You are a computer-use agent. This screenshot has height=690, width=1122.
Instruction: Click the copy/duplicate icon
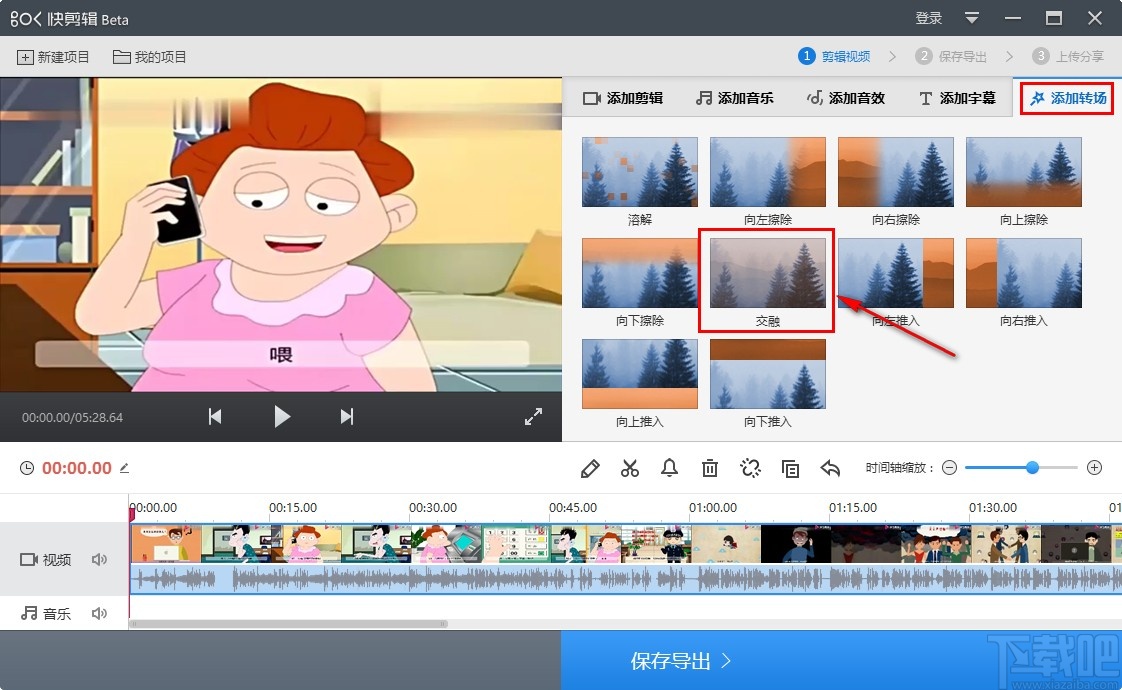tap(790, 469)
